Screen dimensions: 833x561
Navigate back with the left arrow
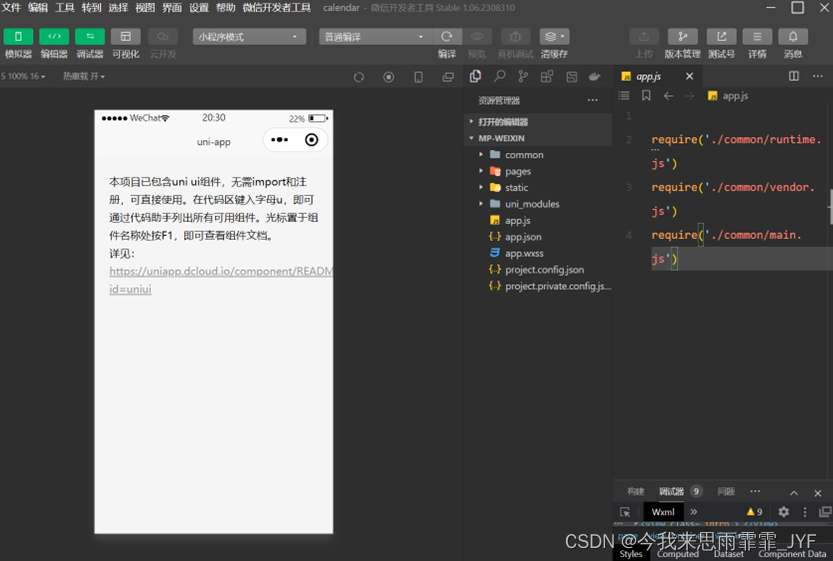click(668, 96)
